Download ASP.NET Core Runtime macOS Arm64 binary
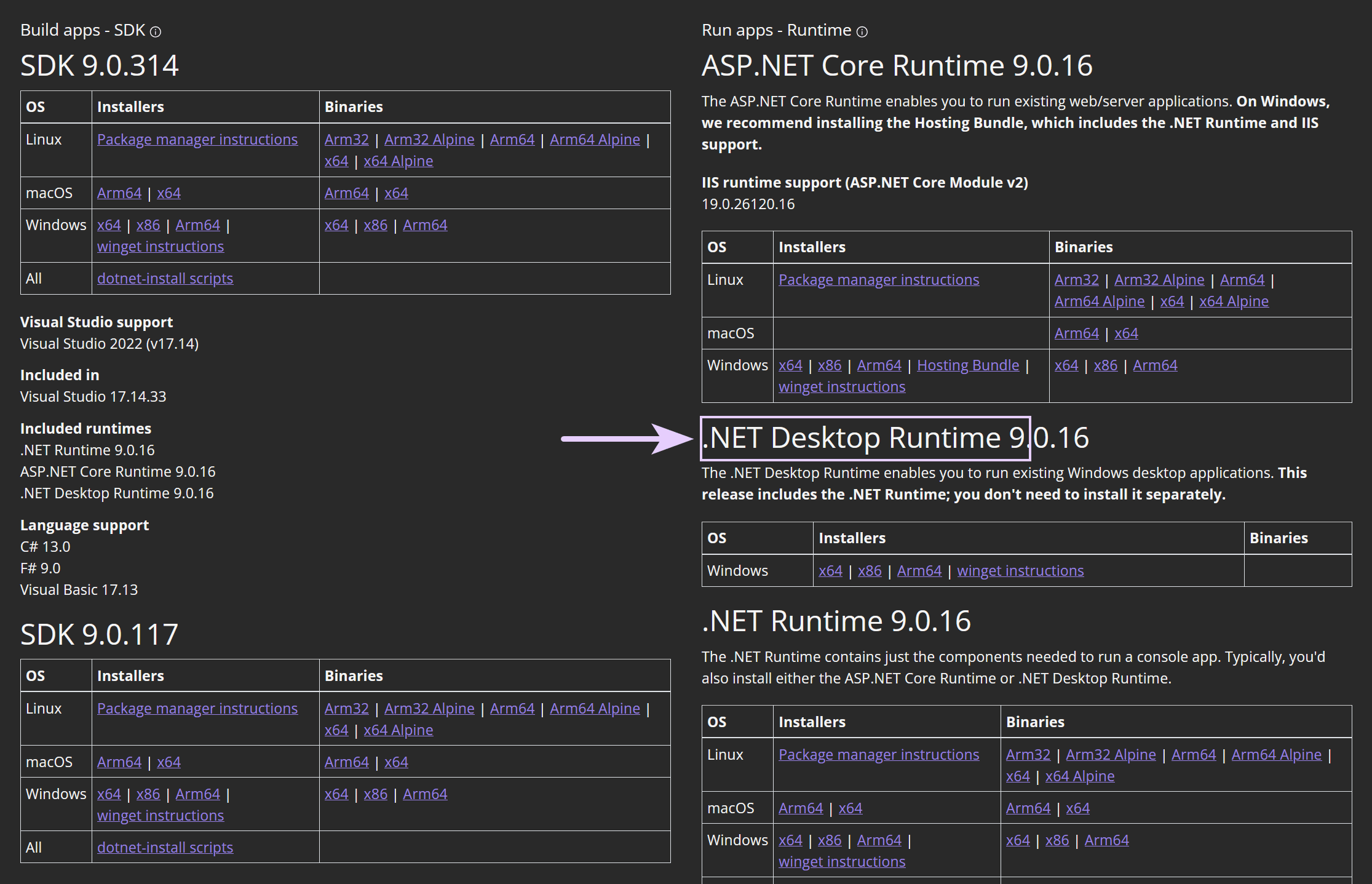Viewport: 1372px width, 884px height. click(x=1077, y=333)
